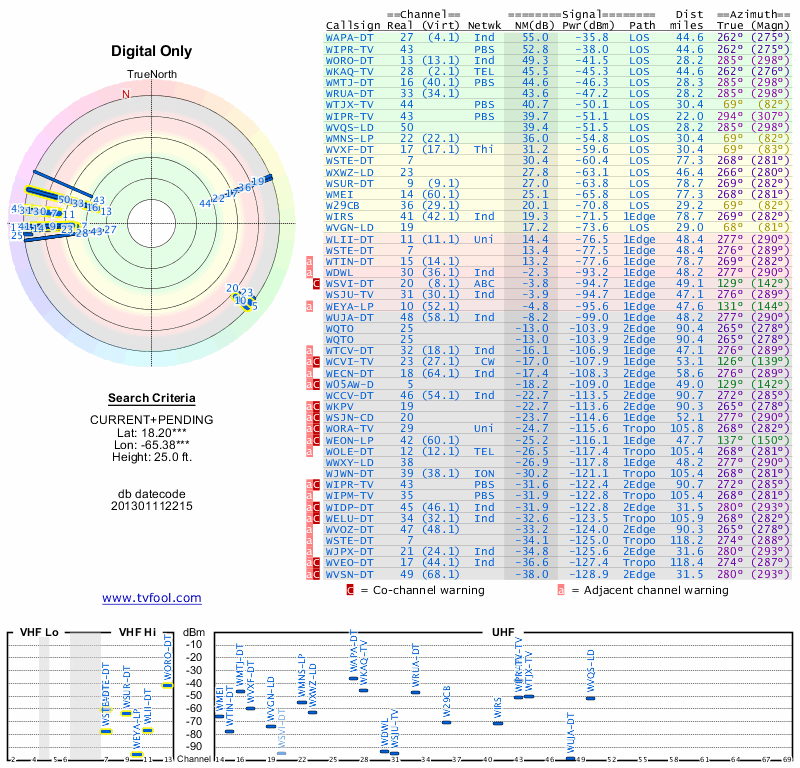Screen dimensions: 800x768
Task: Click the red C icon in the legend
Action: 350,590
